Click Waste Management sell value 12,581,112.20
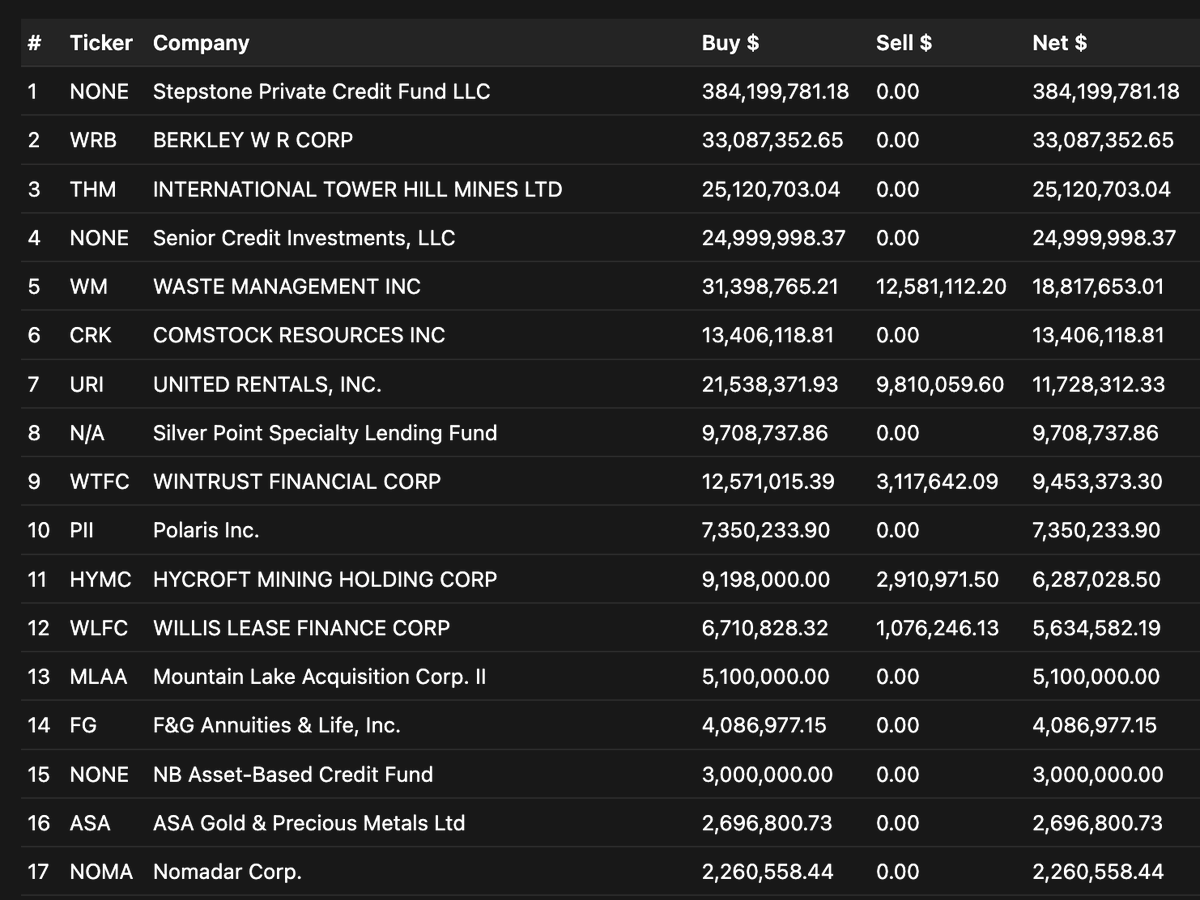 tap(941, 287)
